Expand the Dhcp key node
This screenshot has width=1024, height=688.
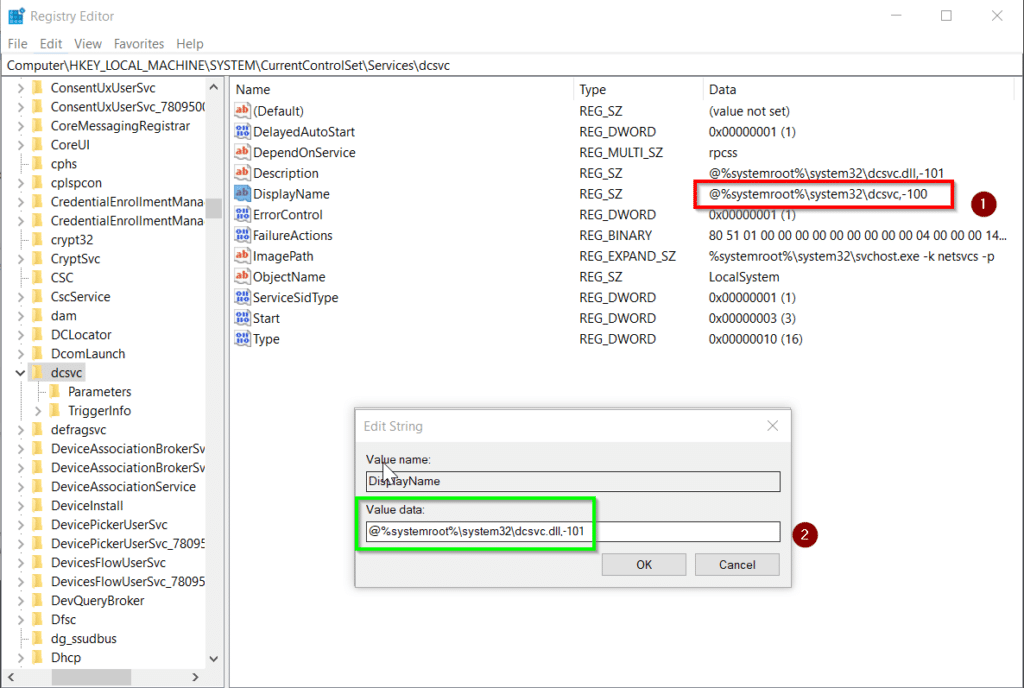pos(20,658)
